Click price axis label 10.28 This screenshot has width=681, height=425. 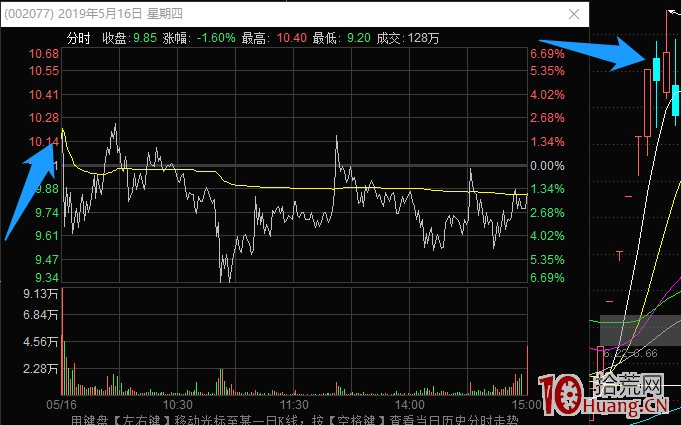tap(44, 118)
